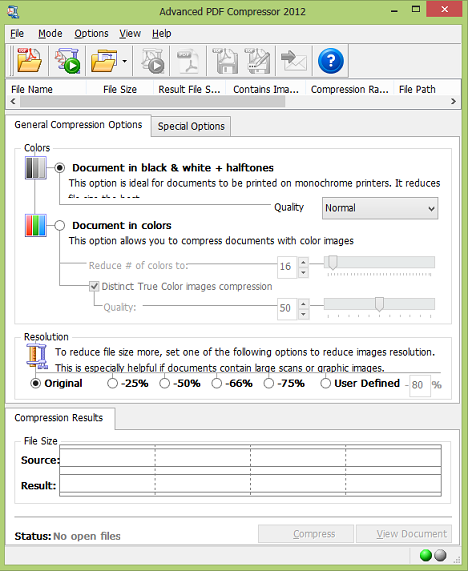Select the -75% resolution option

[x=269, y=383]
